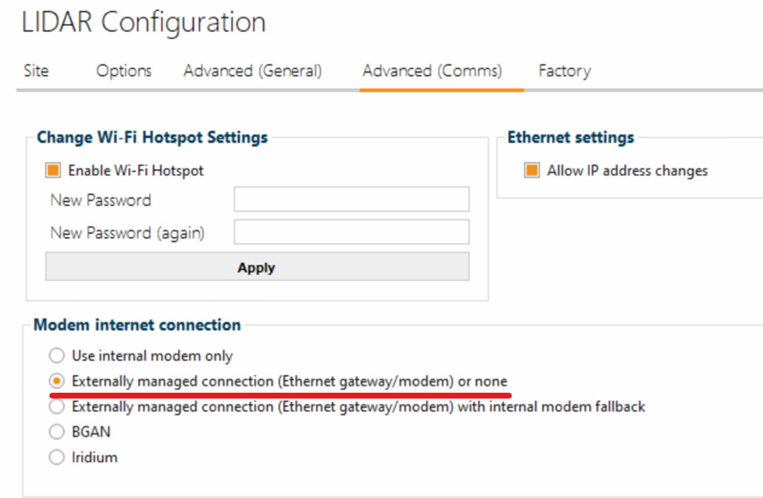Viewport: 763px width, 498px height.
Task: Select Externally managed connection or none
Action: (x=57, y=382)
